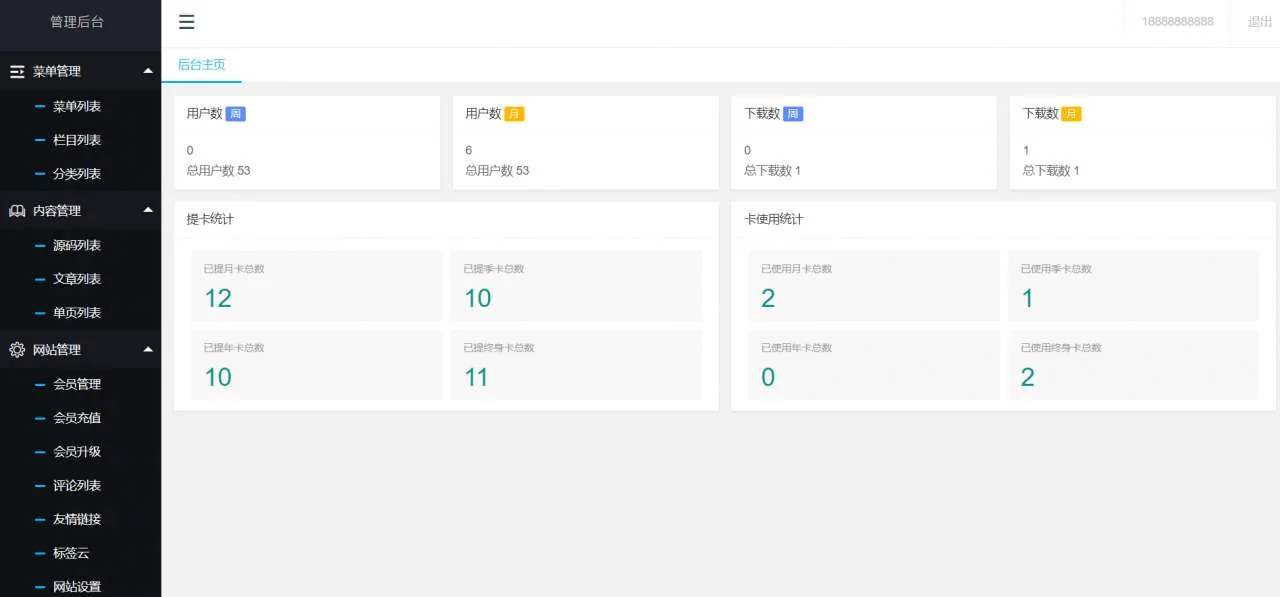Click the 内容管理 book icon
1280x597 pixels.
17,211
